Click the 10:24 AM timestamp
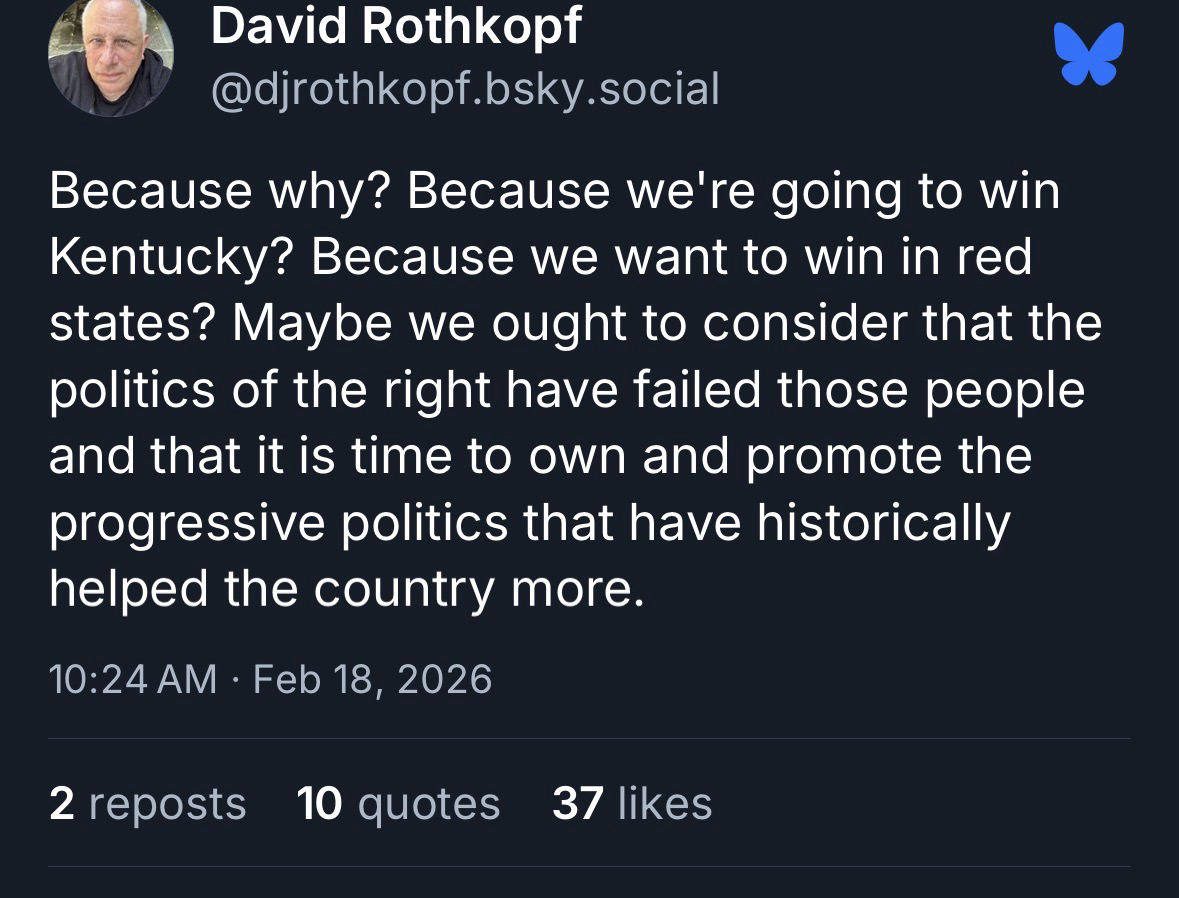The height and width of the screenshot is (898, 1179). 132,679
